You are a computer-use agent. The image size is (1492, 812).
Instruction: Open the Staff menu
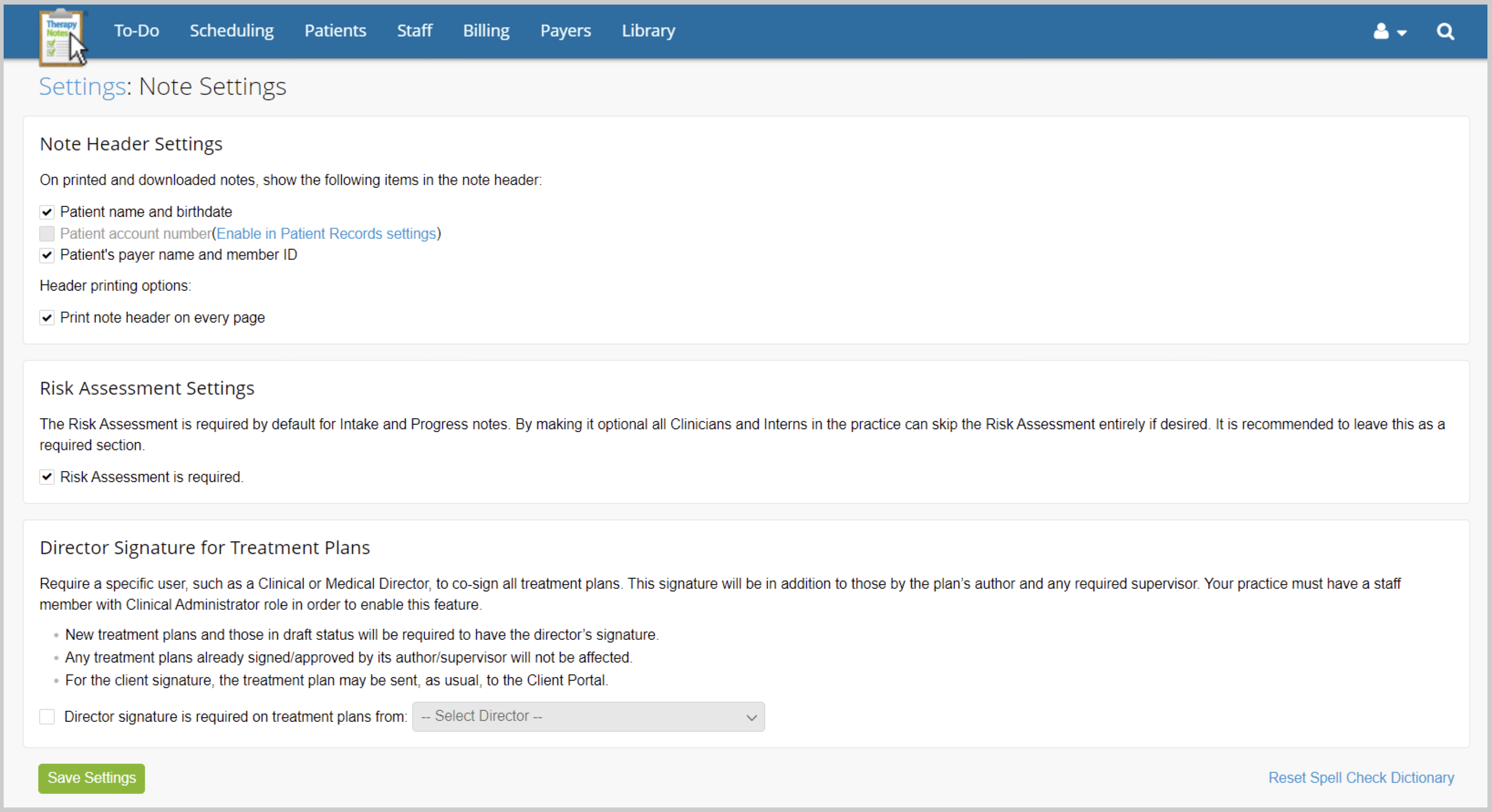pos(415,31)
